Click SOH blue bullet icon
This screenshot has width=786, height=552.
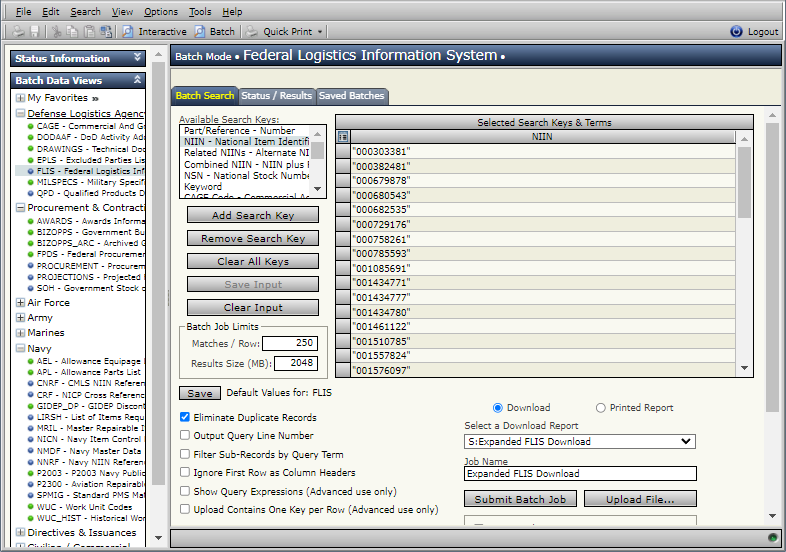point(31,288)
